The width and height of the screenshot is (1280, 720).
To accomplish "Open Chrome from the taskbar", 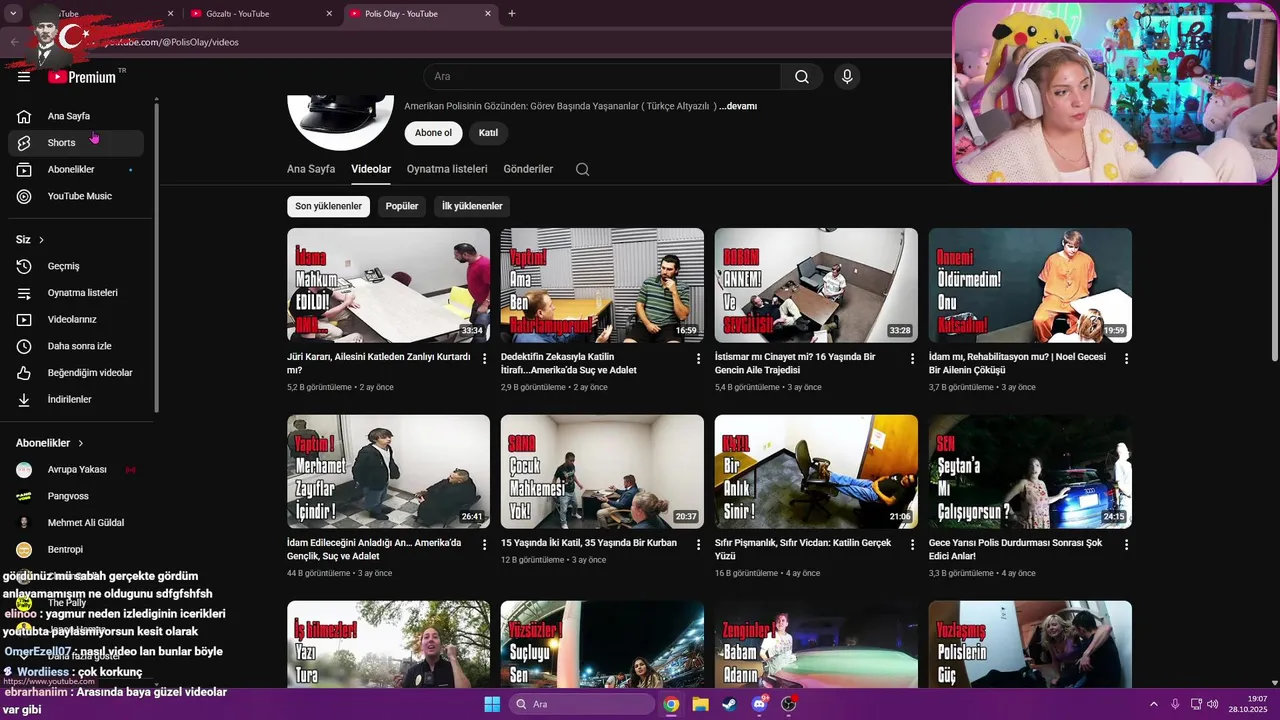I will 671,704.
